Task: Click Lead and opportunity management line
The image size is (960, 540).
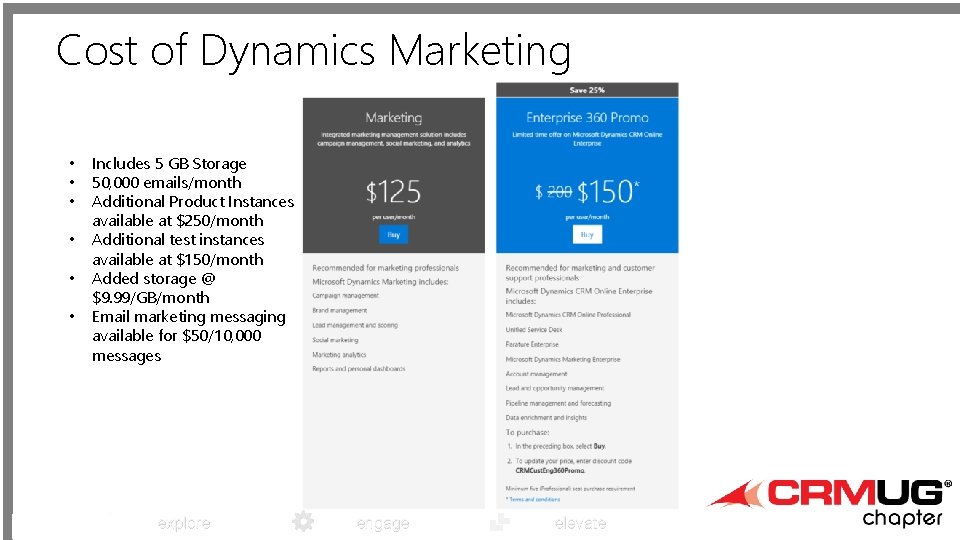Action: pos(555,388)
